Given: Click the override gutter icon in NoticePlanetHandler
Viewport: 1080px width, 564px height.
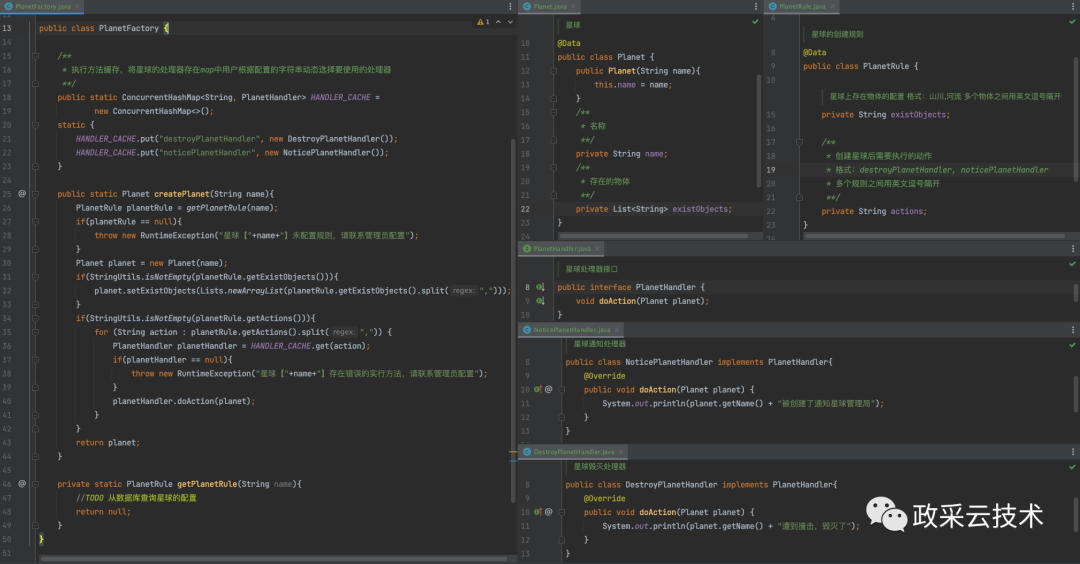Looking at the screenshot, I should coord(537,389).
